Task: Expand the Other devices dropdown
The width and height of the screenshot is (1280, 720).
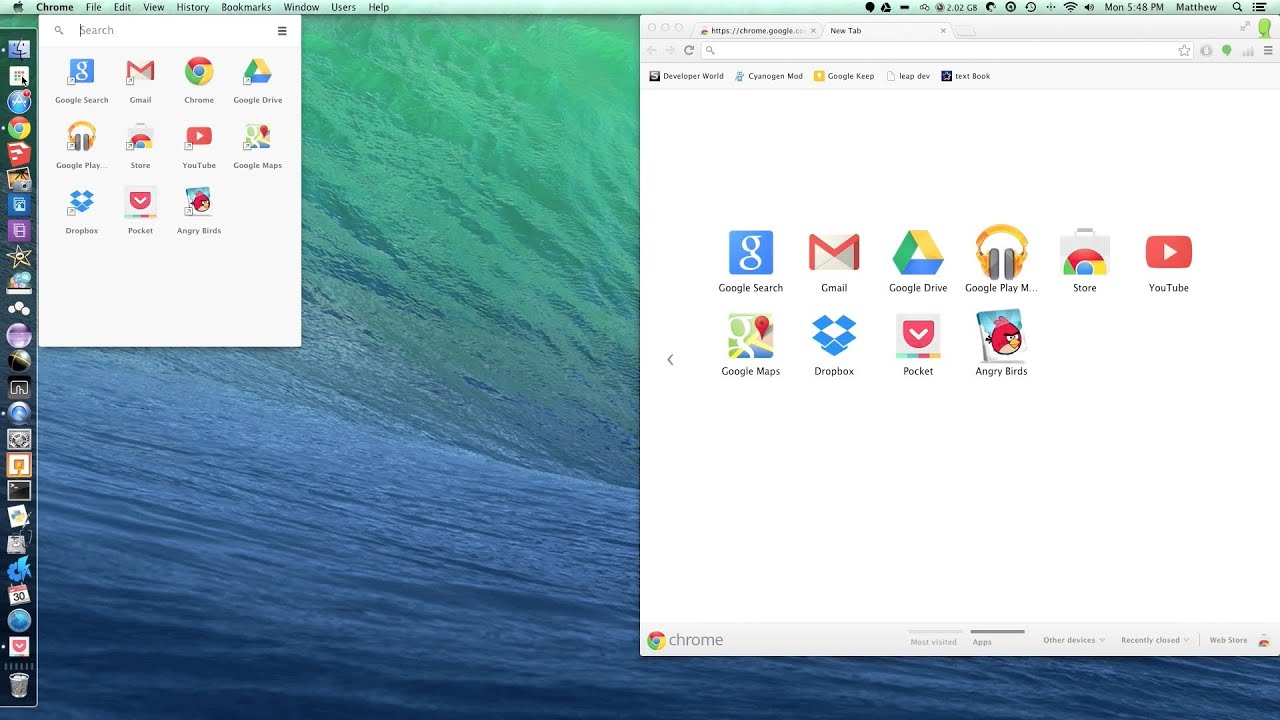Action: (x=1074, y=640)
